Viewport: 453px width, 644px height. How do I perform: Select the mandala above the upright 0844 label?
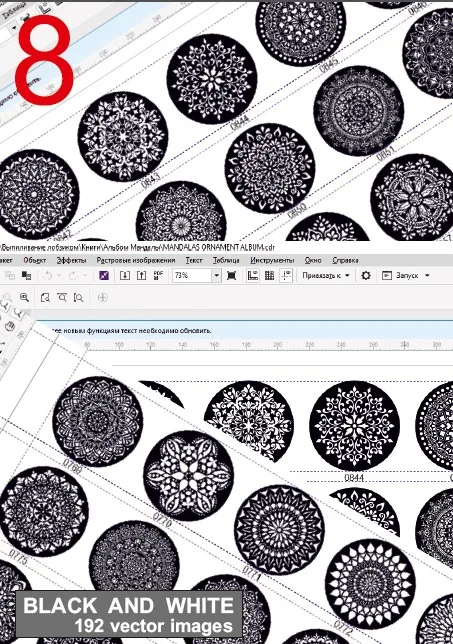(x=354, y=426)
